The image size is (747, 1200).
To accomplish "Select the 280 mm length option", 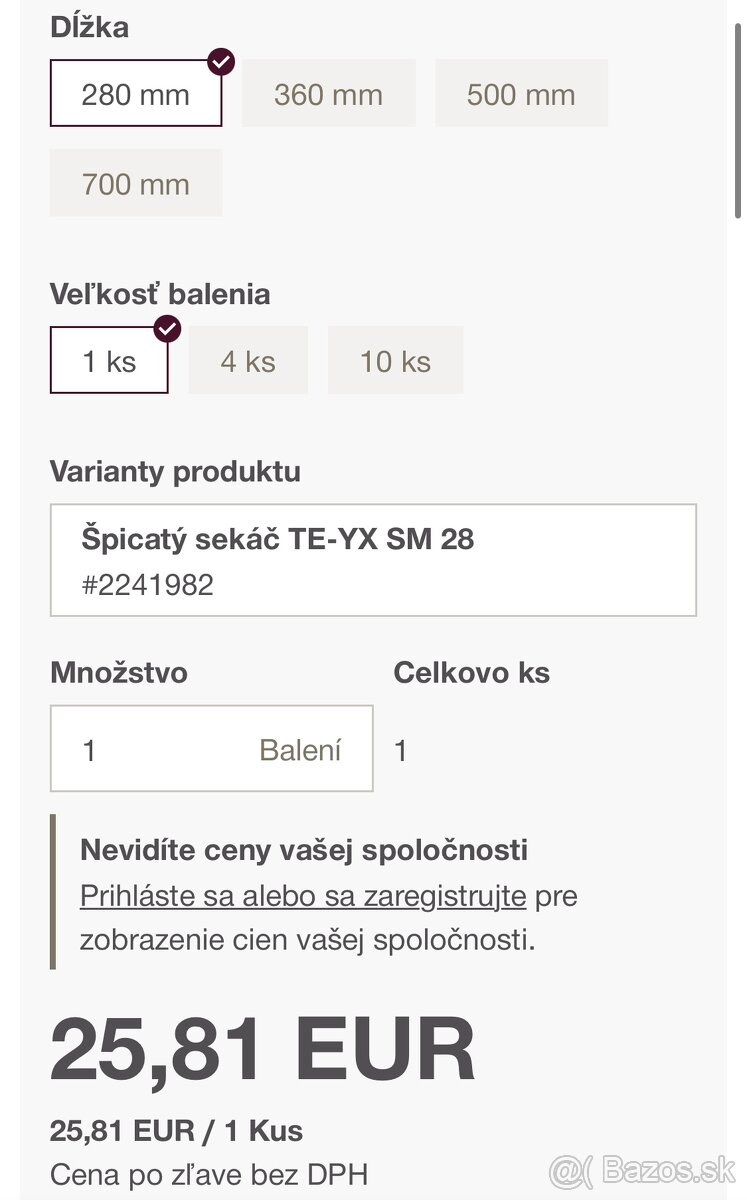I will pyautogui.click(x=136, y=94).
